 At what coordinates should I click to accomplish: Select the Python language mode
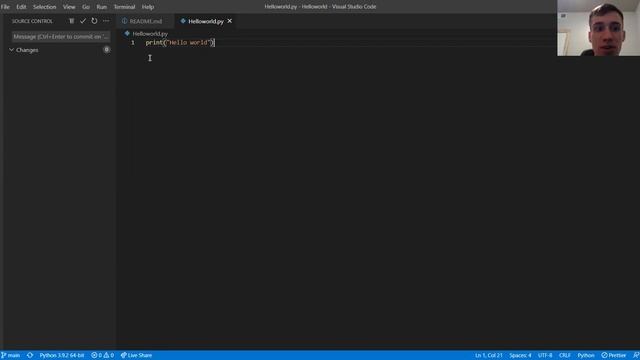[586, 355]
